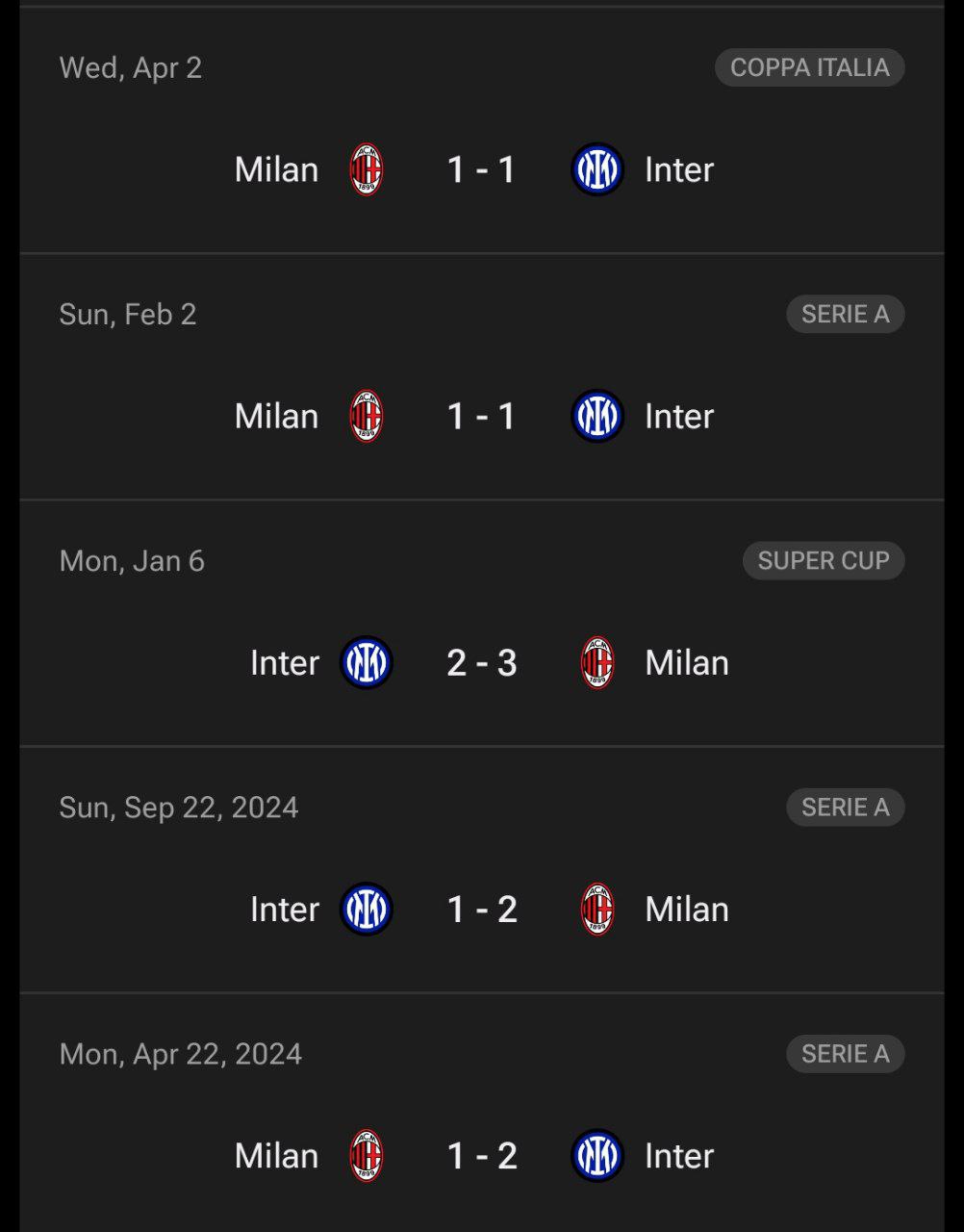Click the Wed, Apr 2 match date
The image size is (964, 1232).
[x=131, y=67]
